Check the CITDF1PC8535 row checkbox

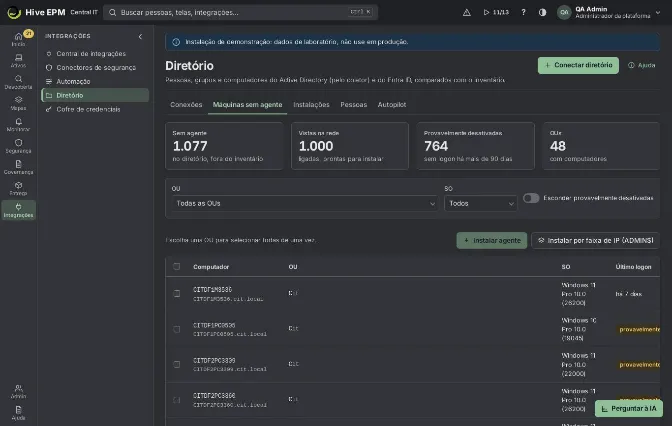177,329
